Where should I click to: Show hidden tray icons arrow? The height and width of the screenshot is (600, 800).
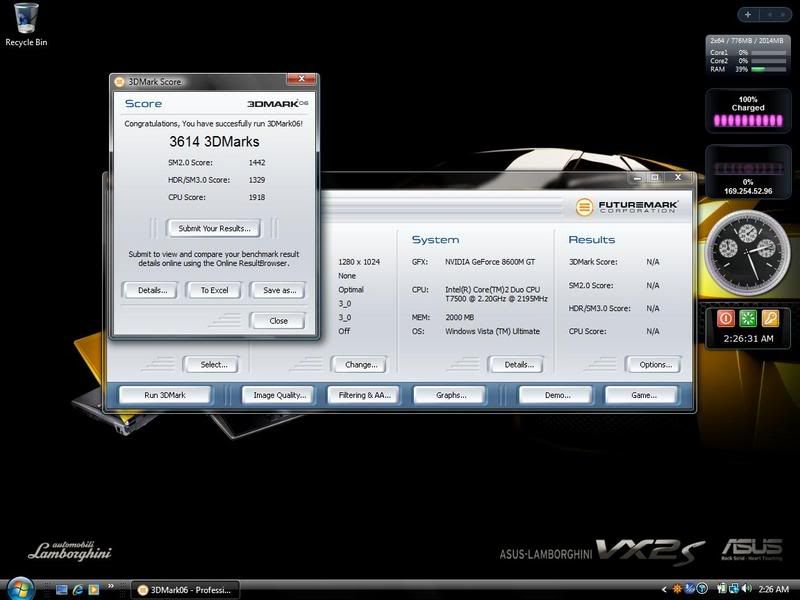(664, 589)
